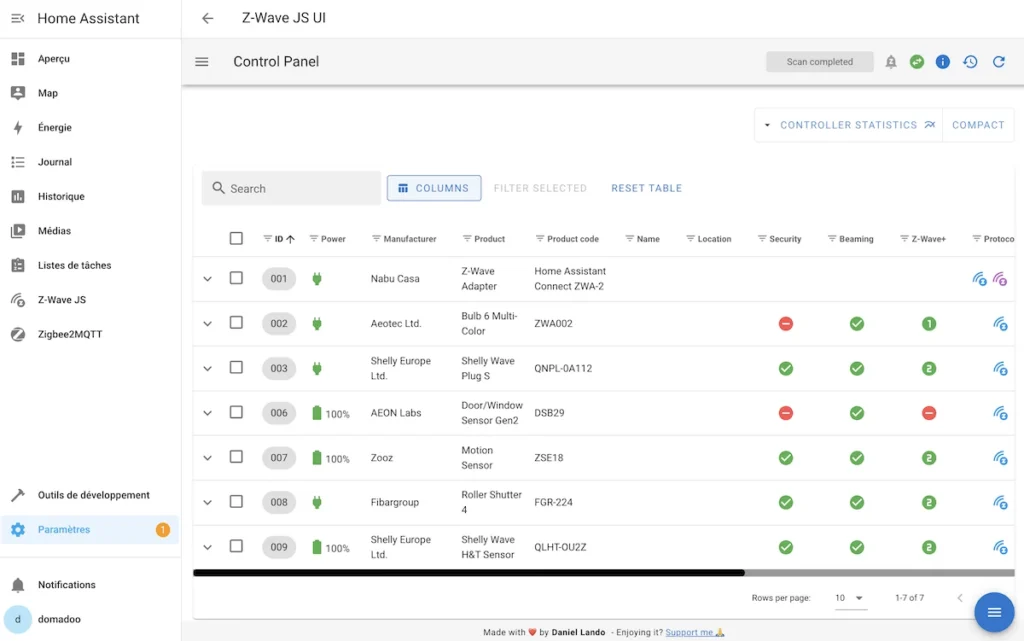Sort by ID column header
1024x641 pixels.
pos(279,239)
